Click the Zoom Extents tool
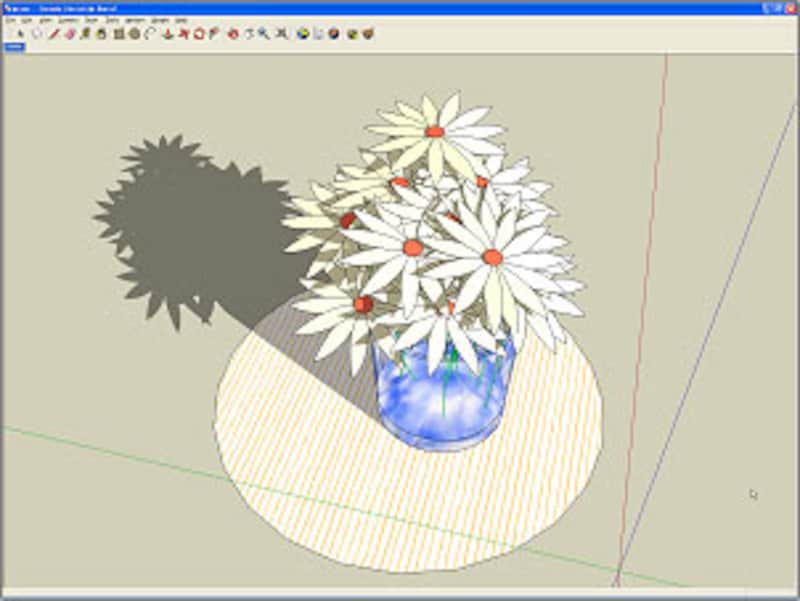The image size is (800, 601). [x=281, y=34]
